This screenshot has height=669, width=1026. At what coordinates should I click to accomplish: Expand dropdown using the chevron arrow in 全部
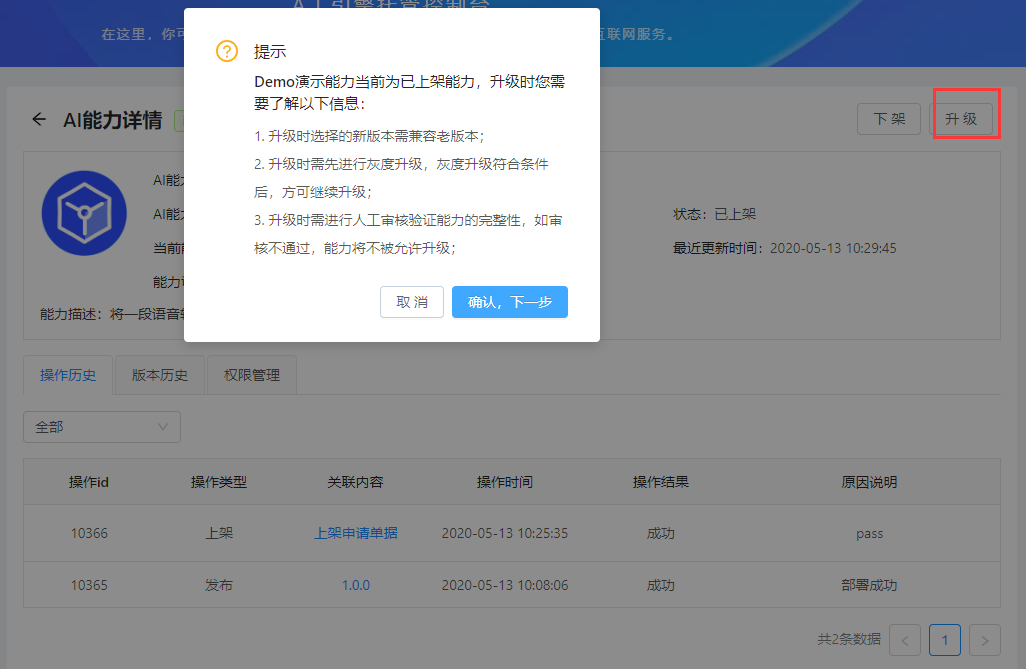coord(163,427)
